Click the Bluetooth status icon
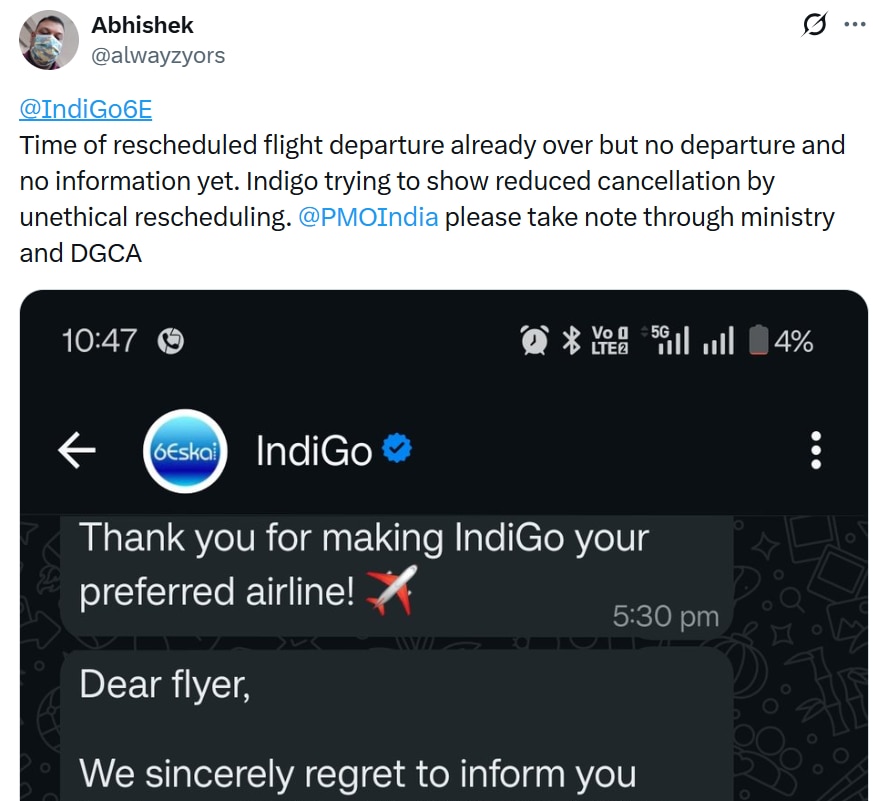This screenshot has width=873, height=801. [x=571, y=341]
